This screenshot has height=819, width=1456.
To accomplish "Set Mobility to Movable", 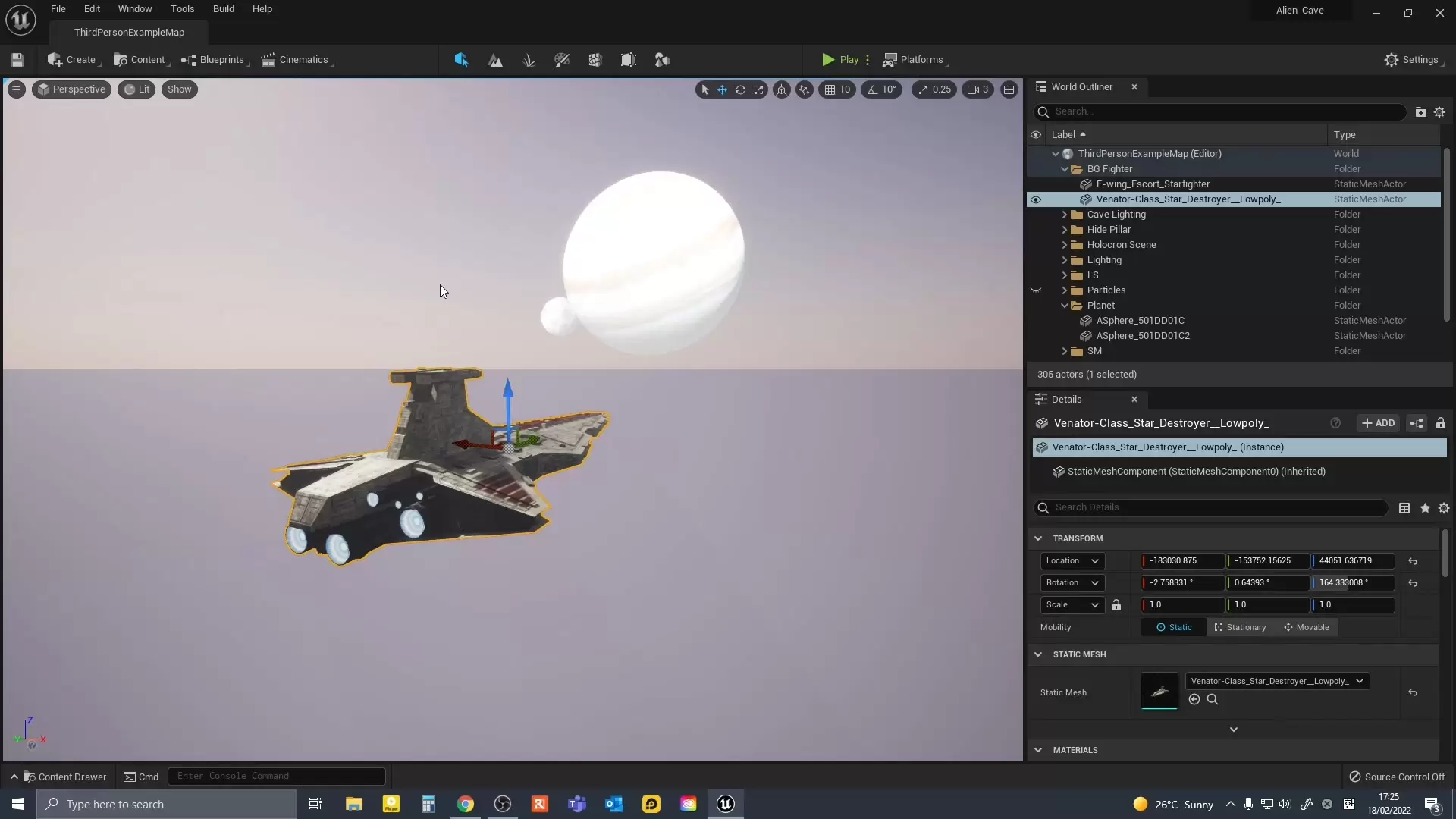I will click(x=1306, y=627).
